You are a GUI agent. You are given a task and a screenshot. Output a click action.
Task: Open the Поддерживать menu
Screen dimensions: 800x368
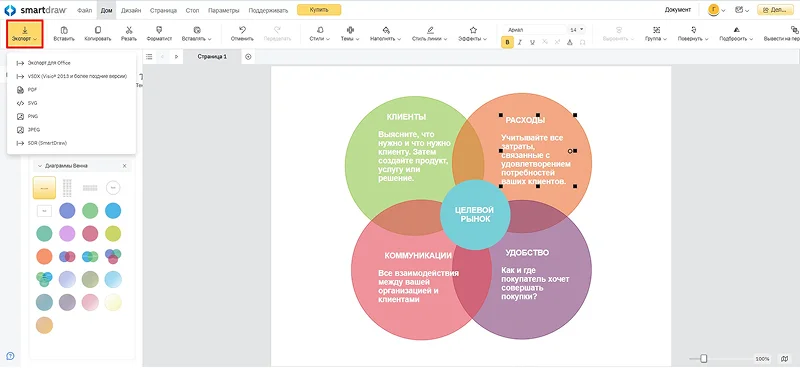(x=268, y=10)
